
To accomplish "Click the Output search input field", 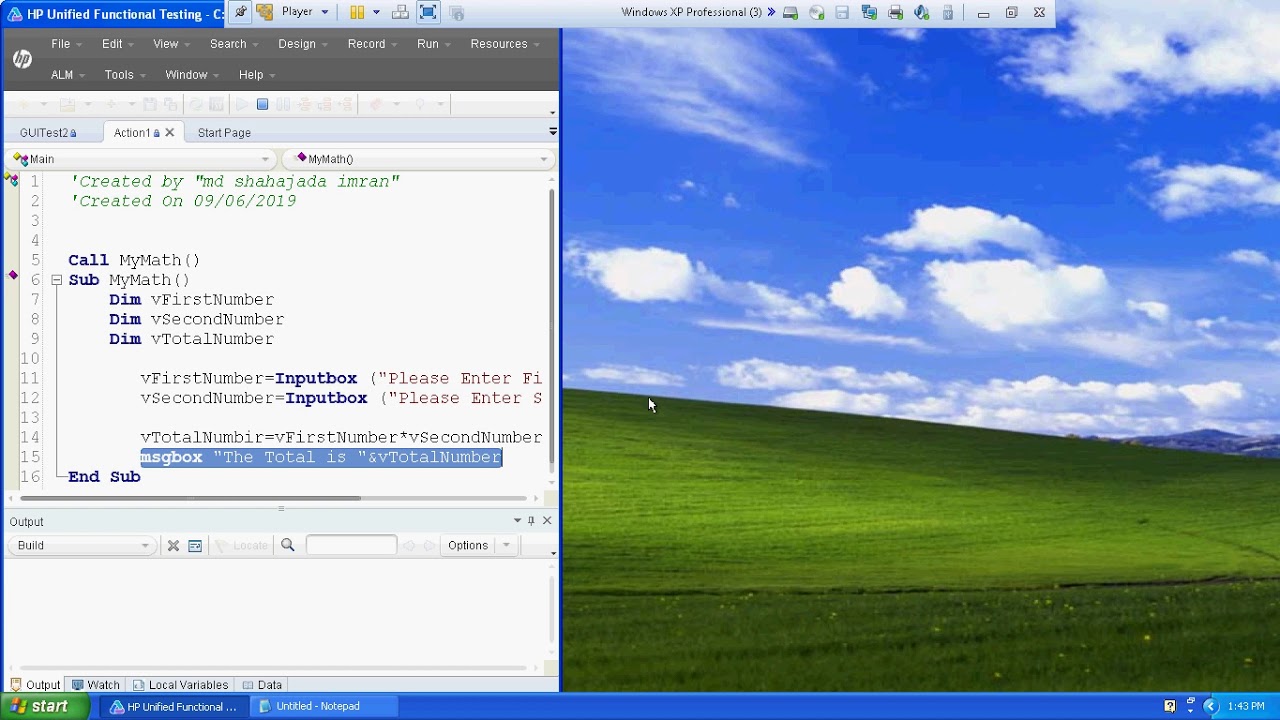I will coord(351,545).
